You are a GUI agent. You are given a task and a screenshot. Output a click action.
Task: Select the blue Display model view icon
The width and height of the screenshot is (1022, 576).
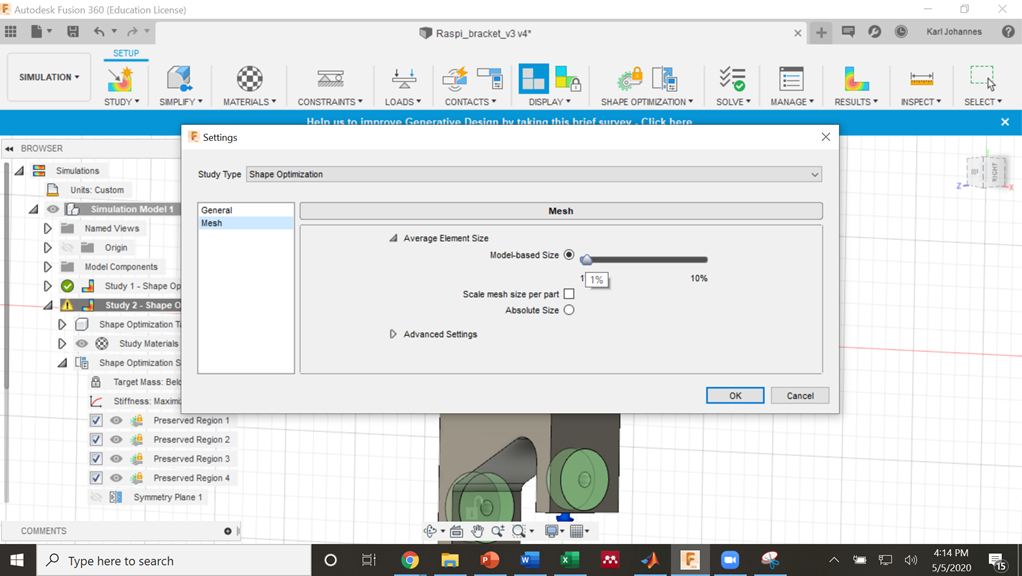(533, 79)
